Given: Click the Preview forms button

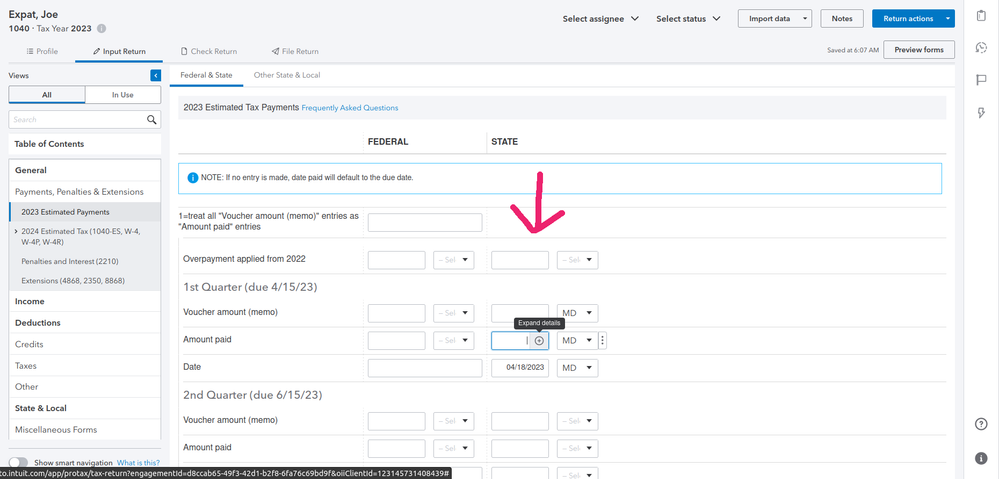Looking at the screenshot, I should 919,50.
